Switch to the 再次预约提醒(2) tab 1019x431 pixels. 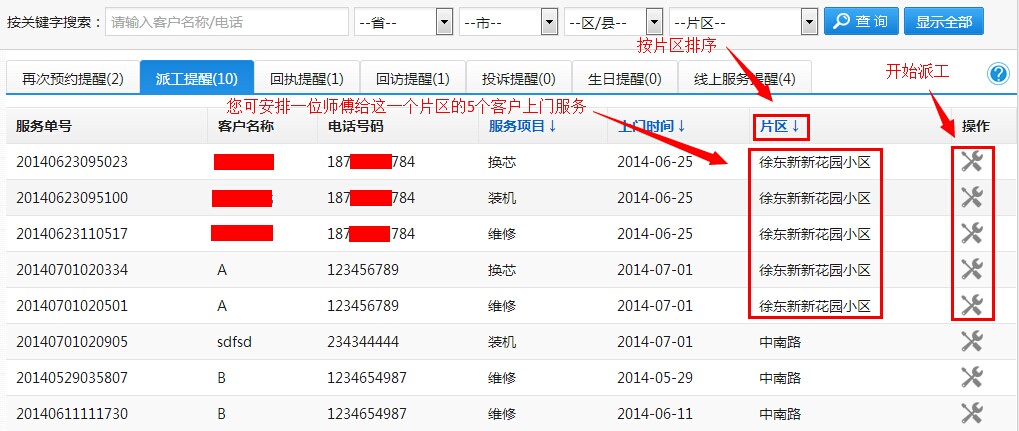pos(73,78)
